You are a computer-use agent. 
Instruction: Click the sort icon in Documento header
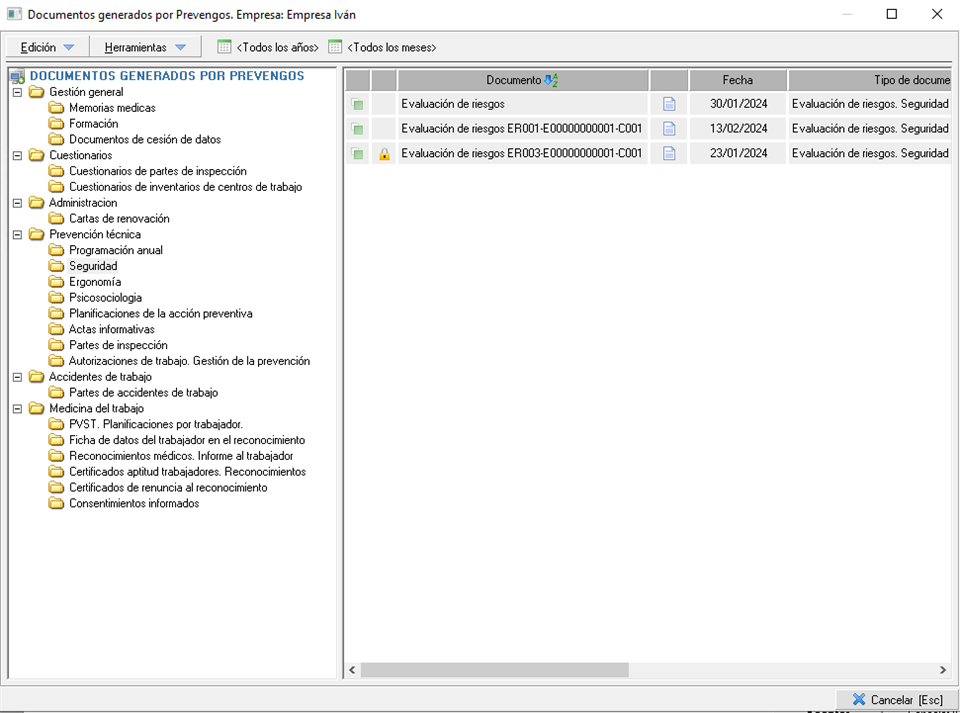(550, 80)
